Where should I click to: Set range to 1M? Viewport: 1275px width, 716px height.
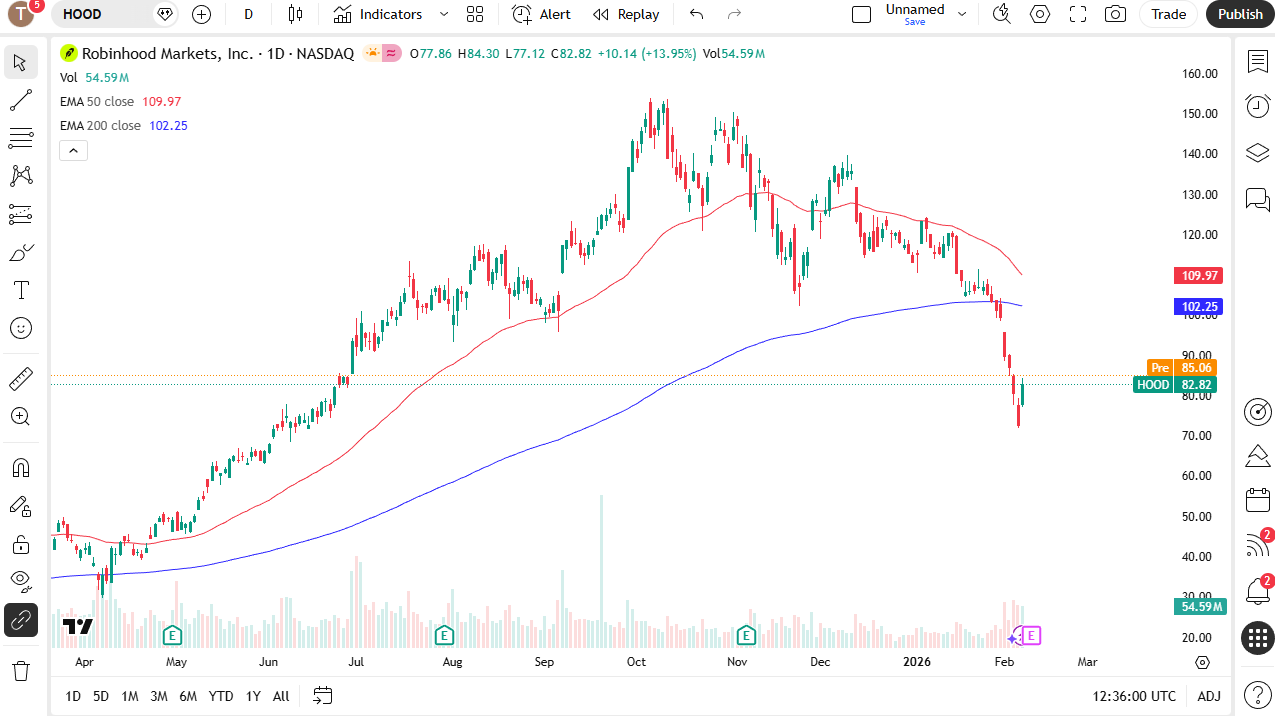click(x=130, y=696)
